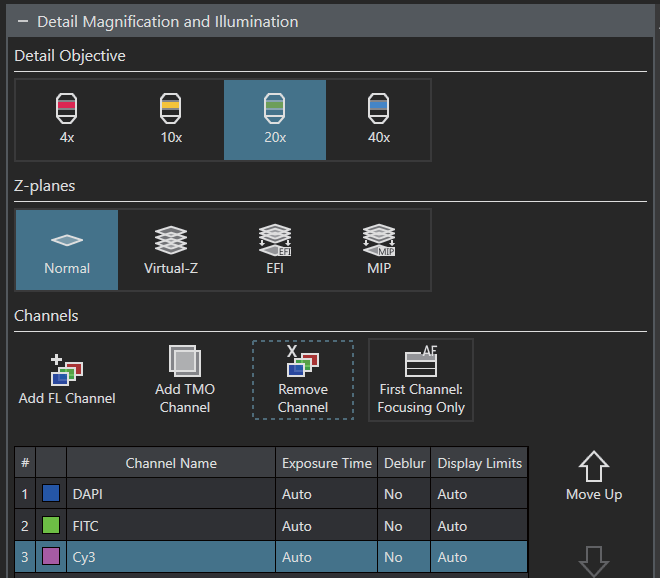This screenshot has width=660, height=578.
Task: Select MIP Z-plane mode
Action: coord(379,249)
